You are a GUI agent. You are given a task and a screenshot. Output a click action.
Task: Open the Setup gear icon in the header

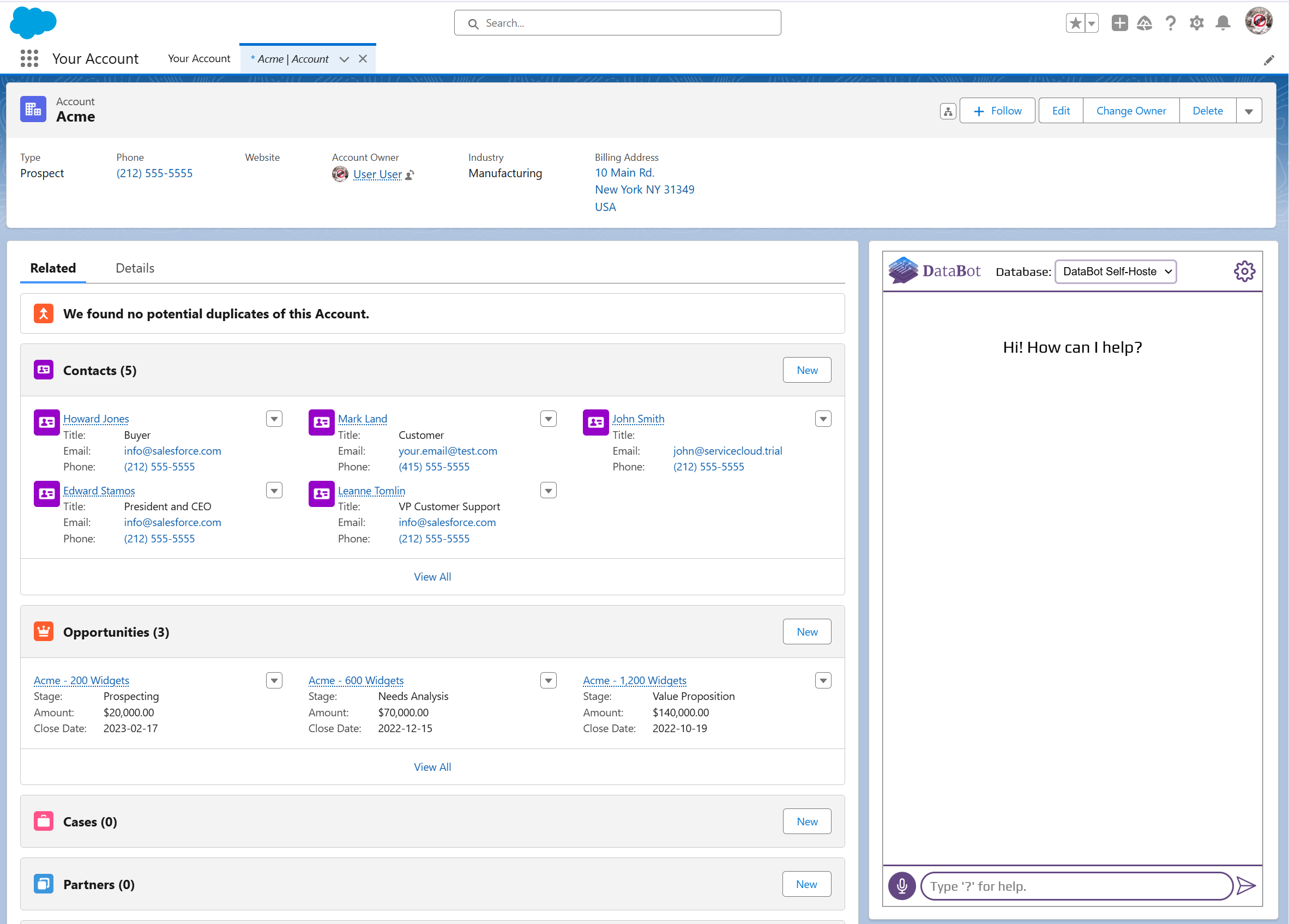pos(1197,23)
